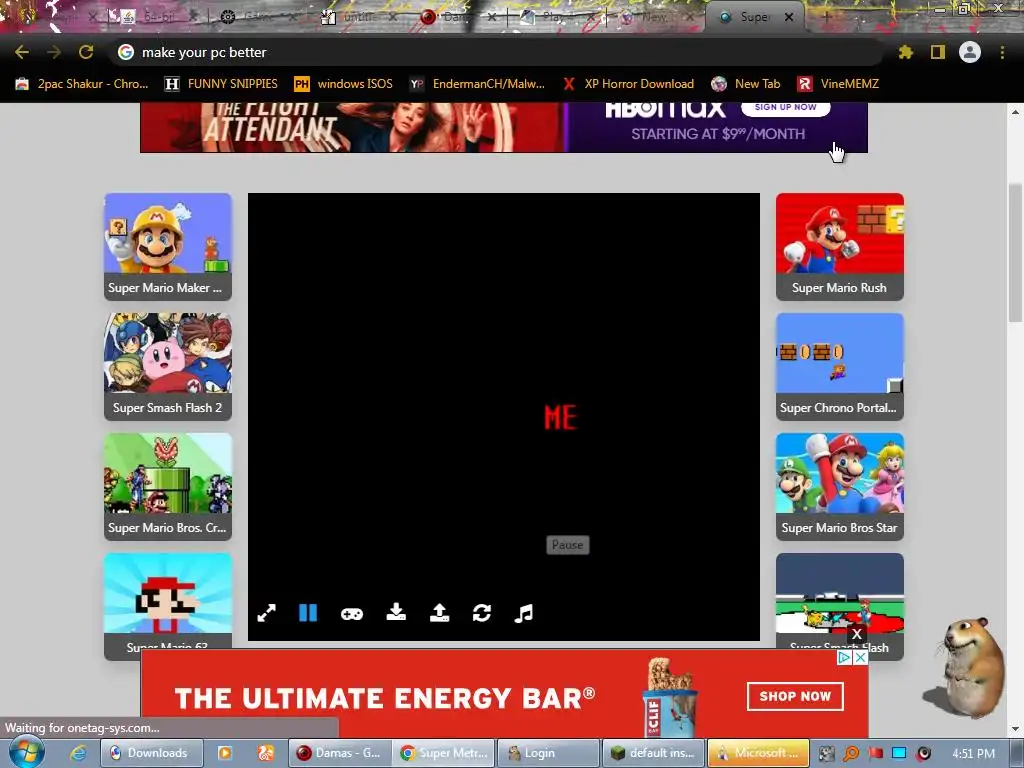Image resolution: width=1024 pixels, height=768 pixels.
Task: Open the system clock showing 4:51 PM
Action: 974,754
